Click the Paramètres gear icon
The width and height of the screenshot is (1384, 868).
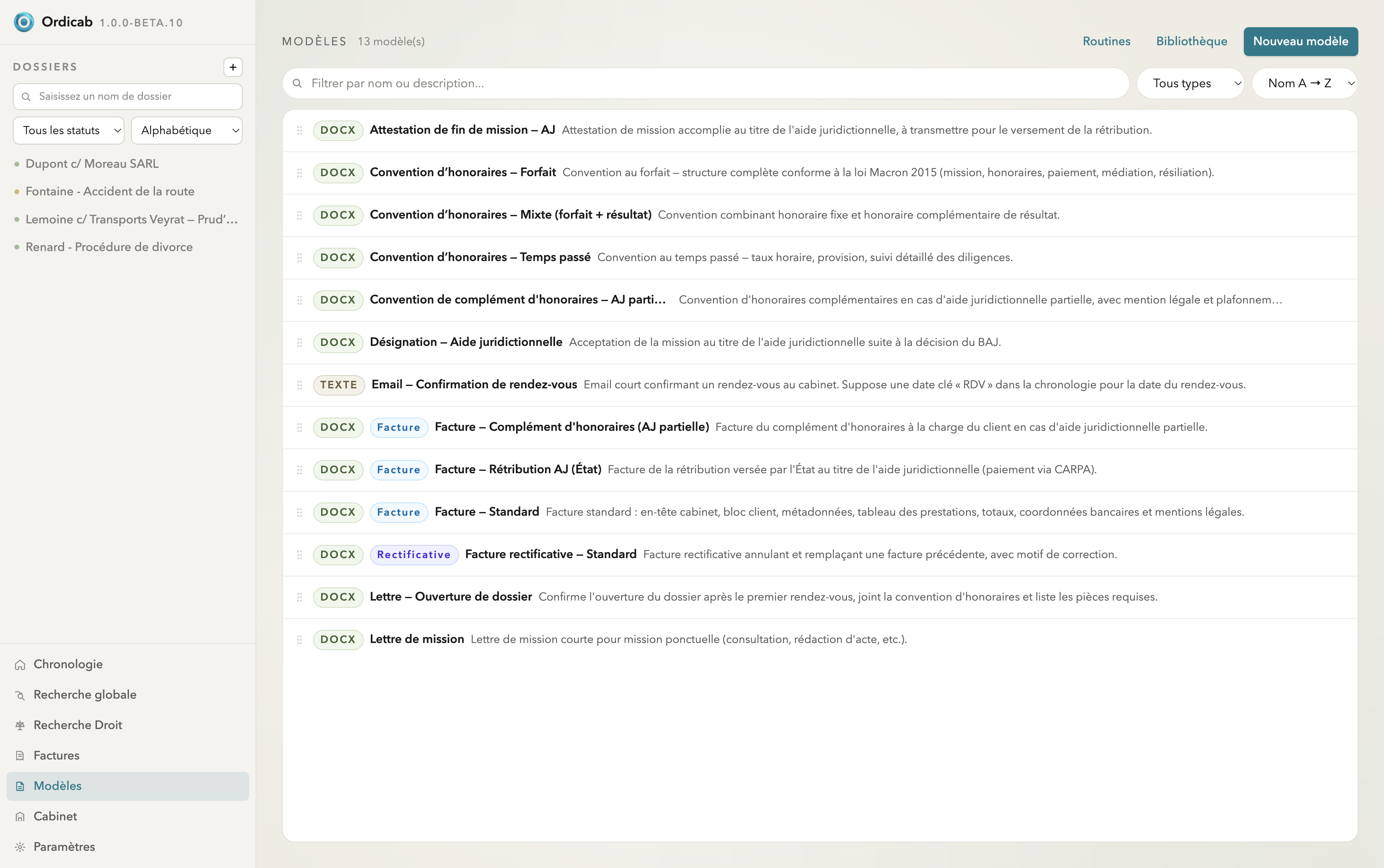tap(20, 847)
